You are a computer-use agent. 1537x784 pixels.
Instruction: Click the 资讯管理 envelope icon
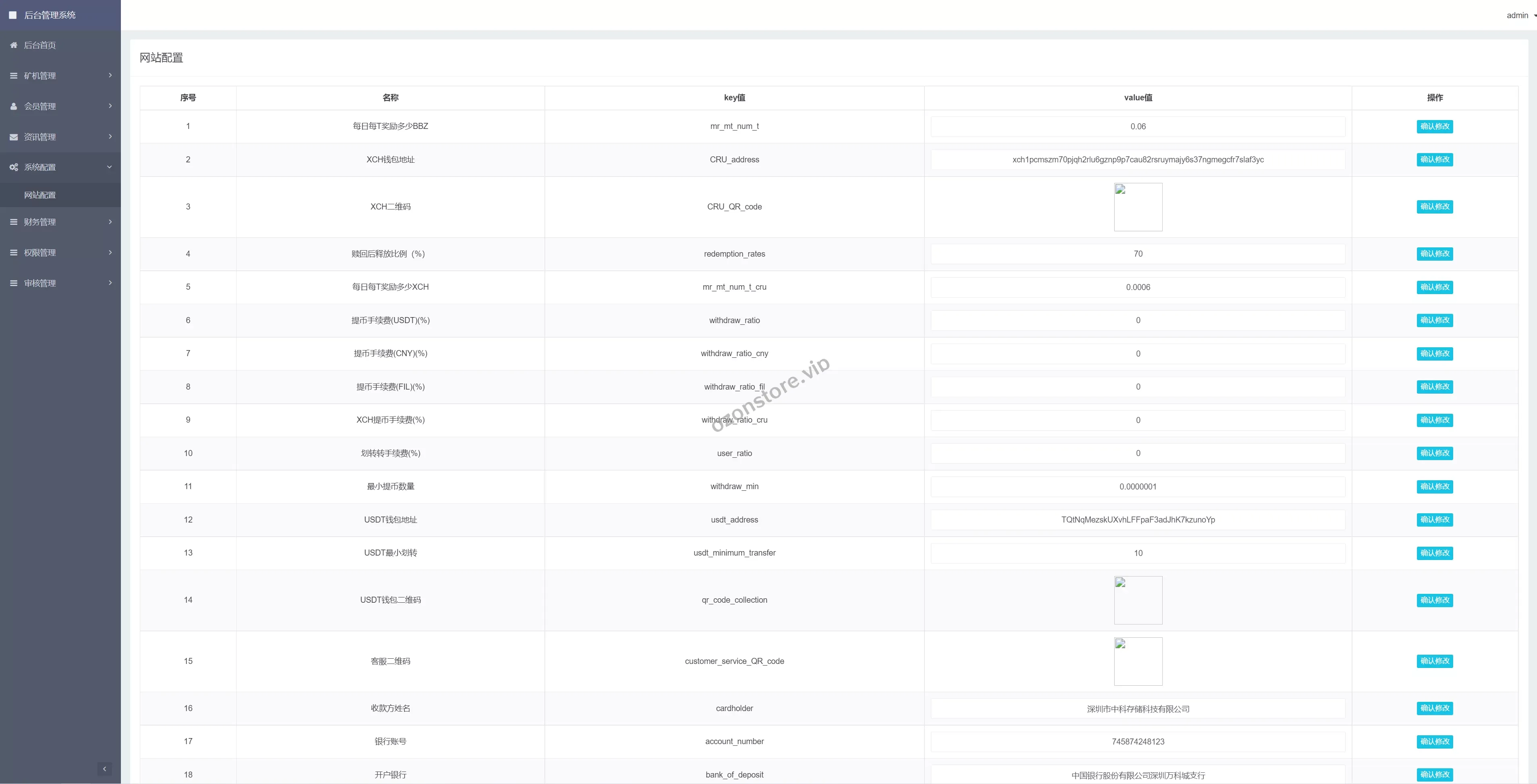(14, 137)
